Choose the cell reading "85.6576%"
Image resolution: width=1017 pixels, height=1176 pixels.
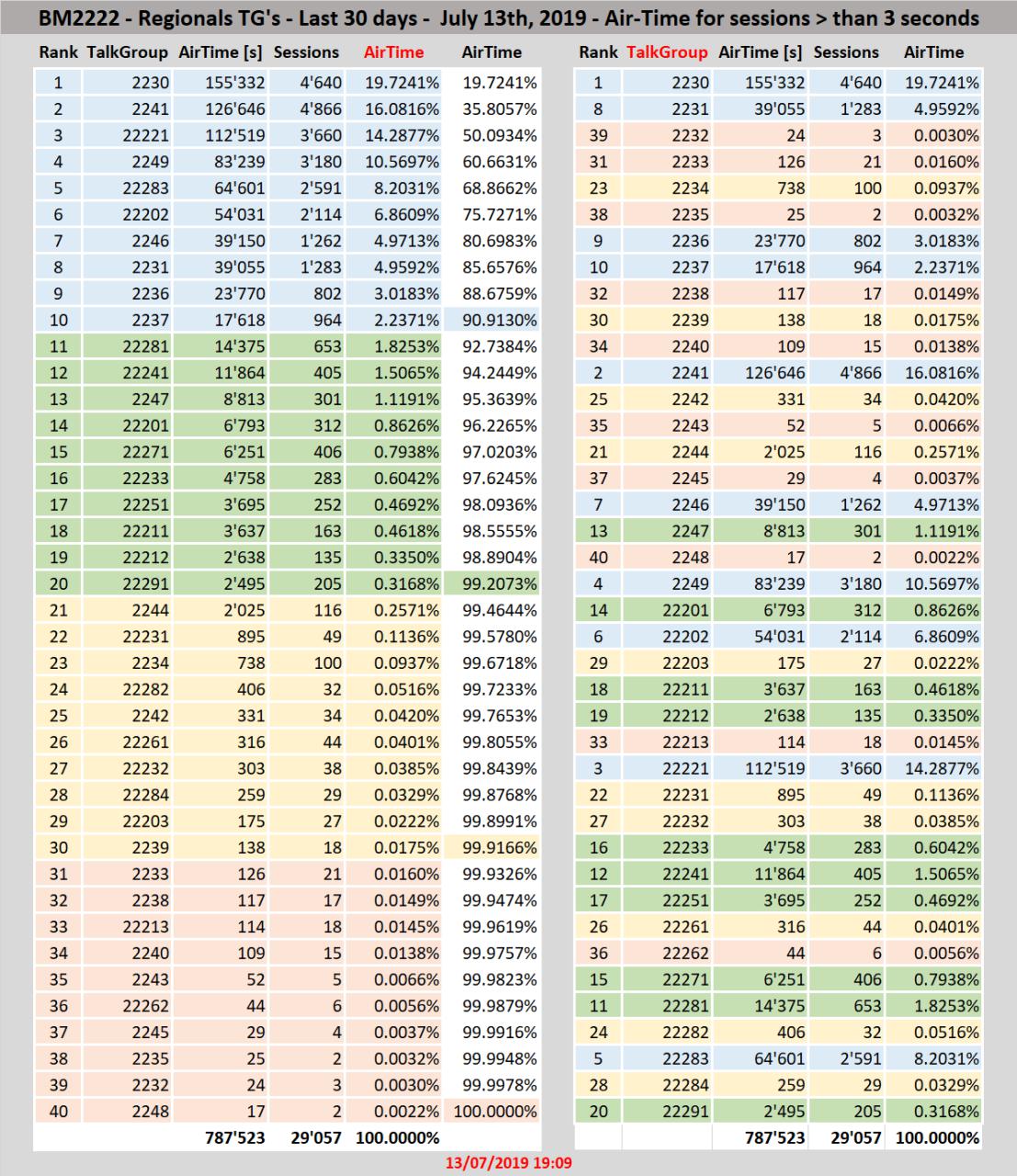point(492,267)
